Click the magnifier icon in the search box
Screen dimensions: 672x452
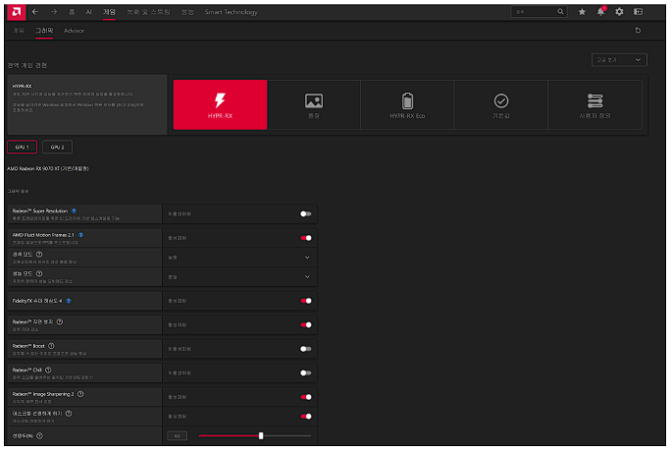(560, 12)
